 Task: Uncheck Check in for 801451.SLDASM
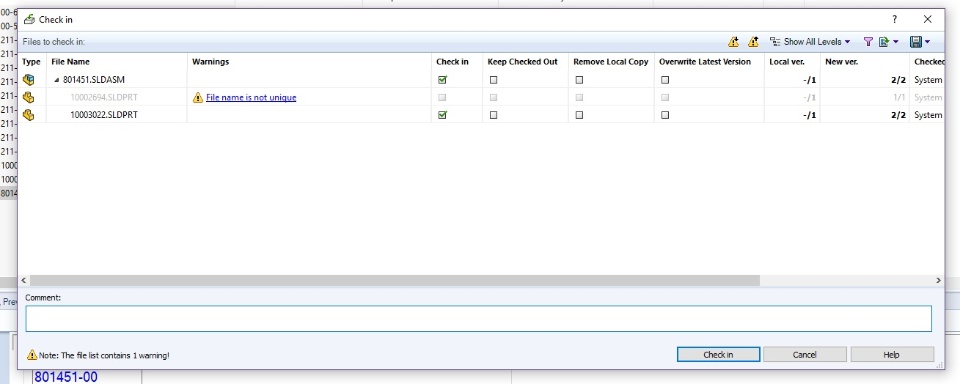pos(443,80)
